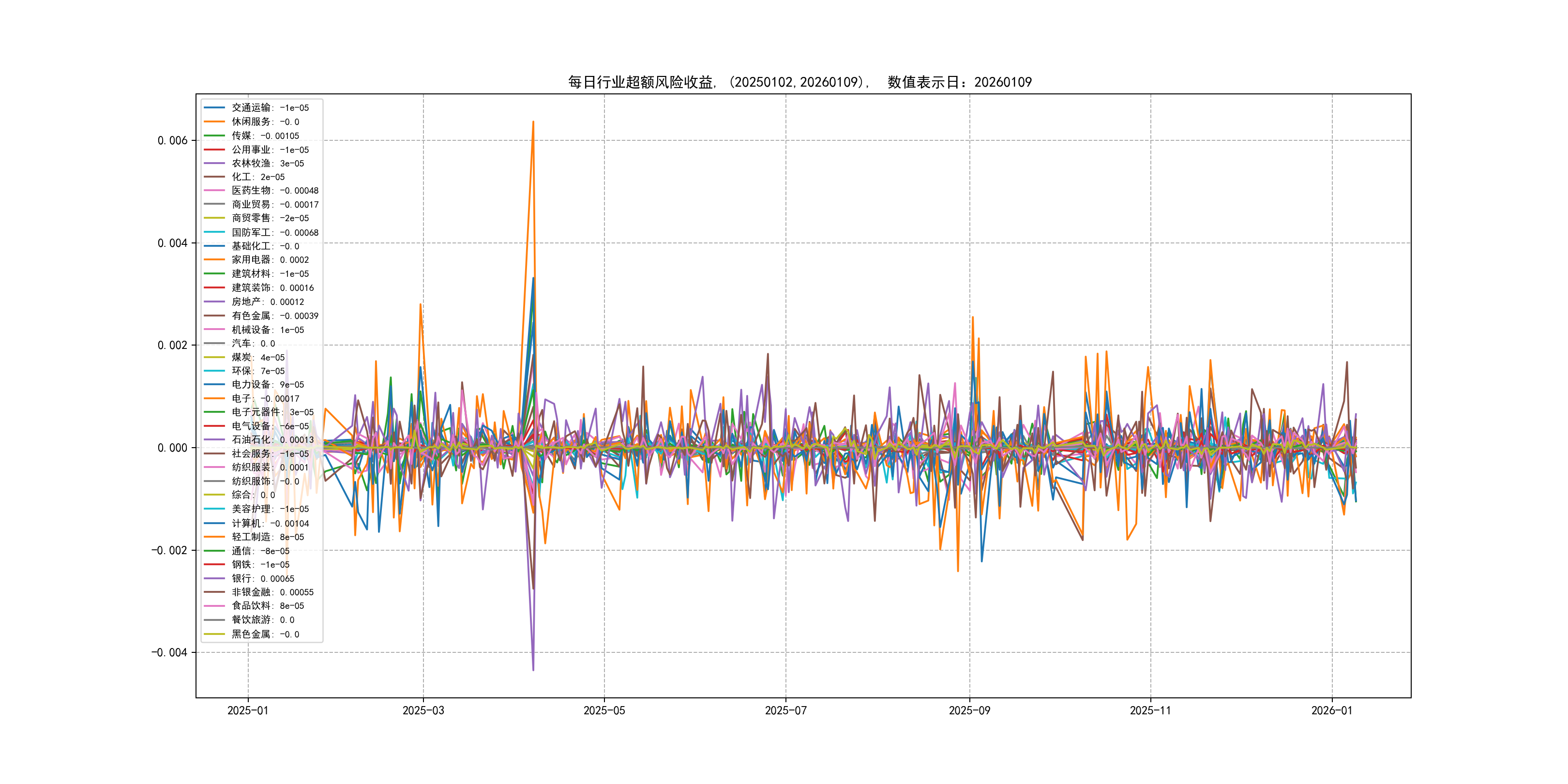Click the purple swatch beside 房地产
Viewport: 1568px width, 784px height.
(x=214, y=302)
